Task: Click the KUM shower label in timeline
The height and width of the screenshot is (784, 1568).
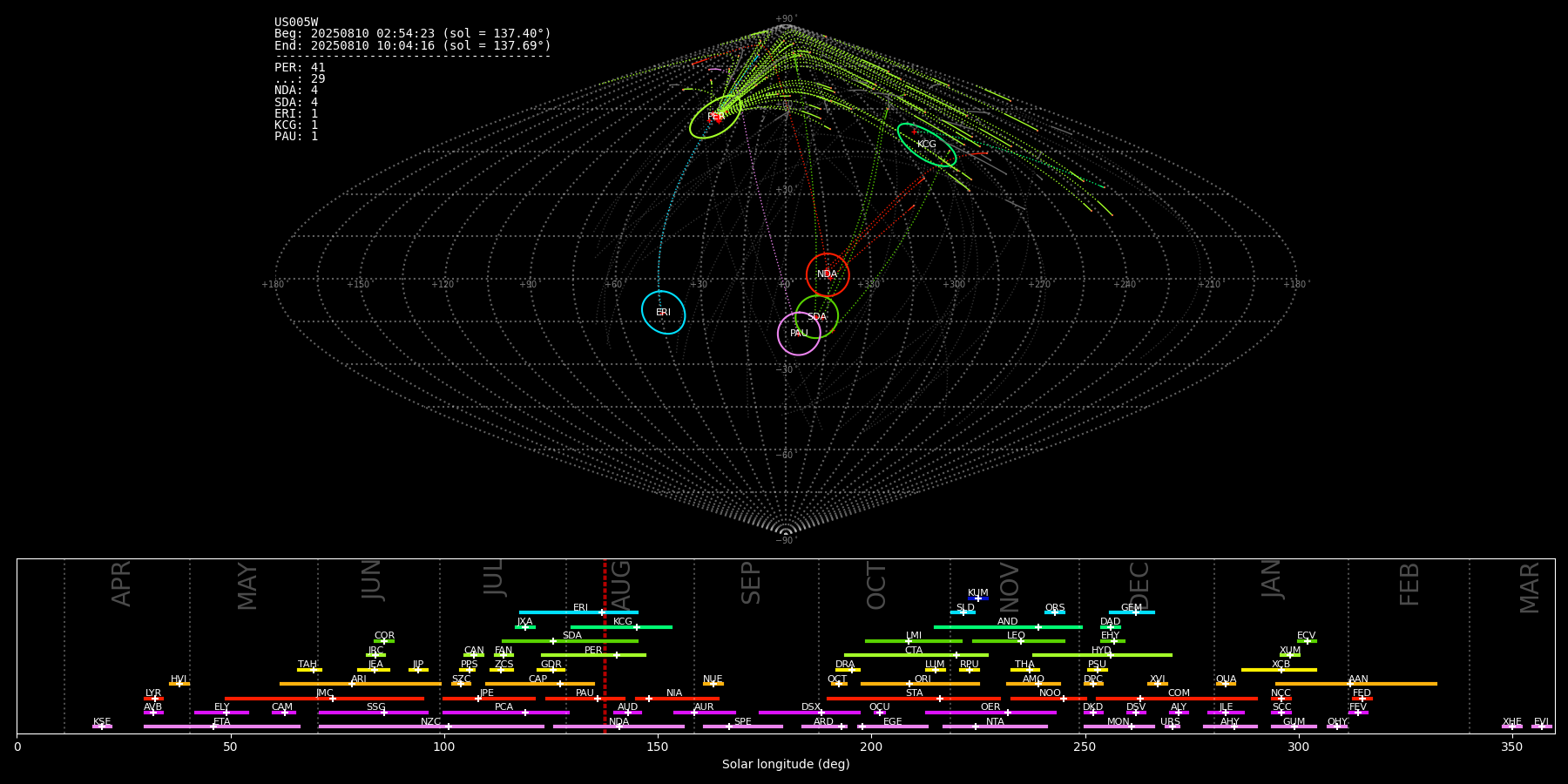Action: click(978, 593)
